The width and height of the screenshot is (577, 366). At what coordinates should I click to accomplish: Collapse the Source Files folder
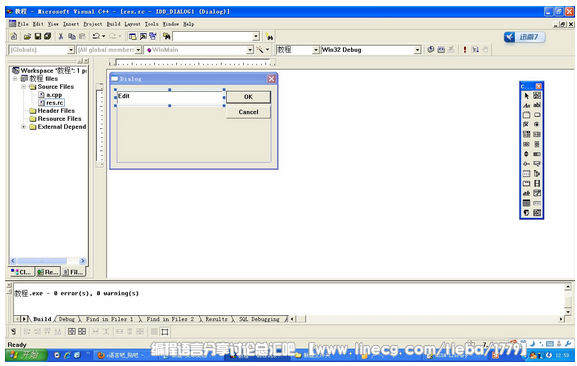(24, 87)
